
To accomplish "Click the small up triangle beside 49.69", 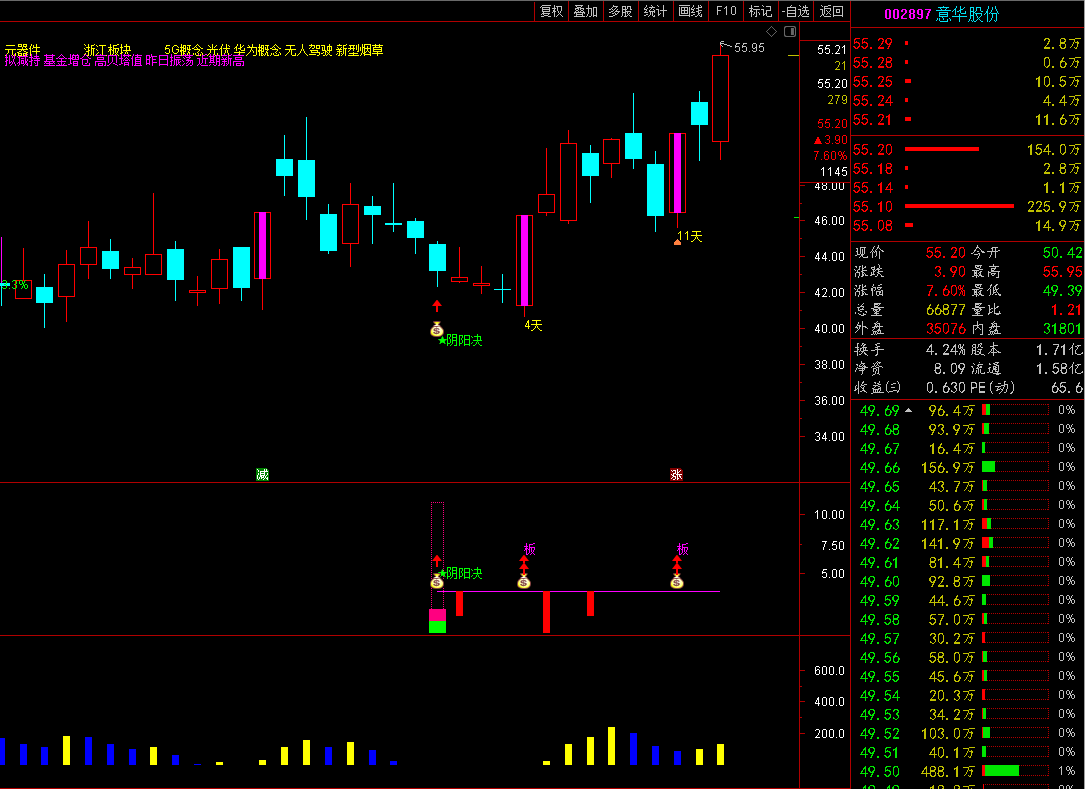I will point(908,411).
